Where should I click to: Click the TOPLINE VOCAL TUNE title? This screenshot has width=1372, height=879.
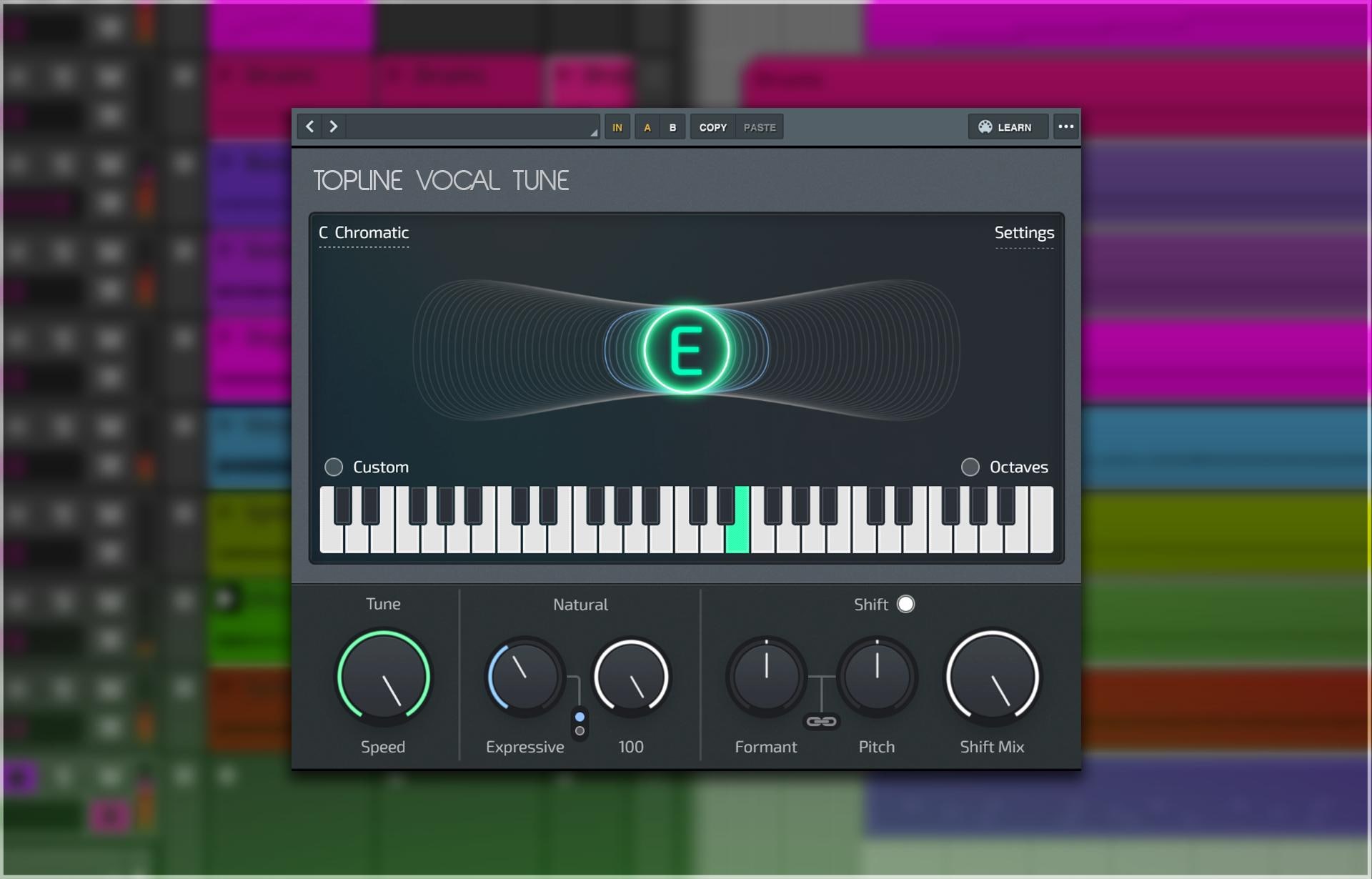tap(441, 181)
